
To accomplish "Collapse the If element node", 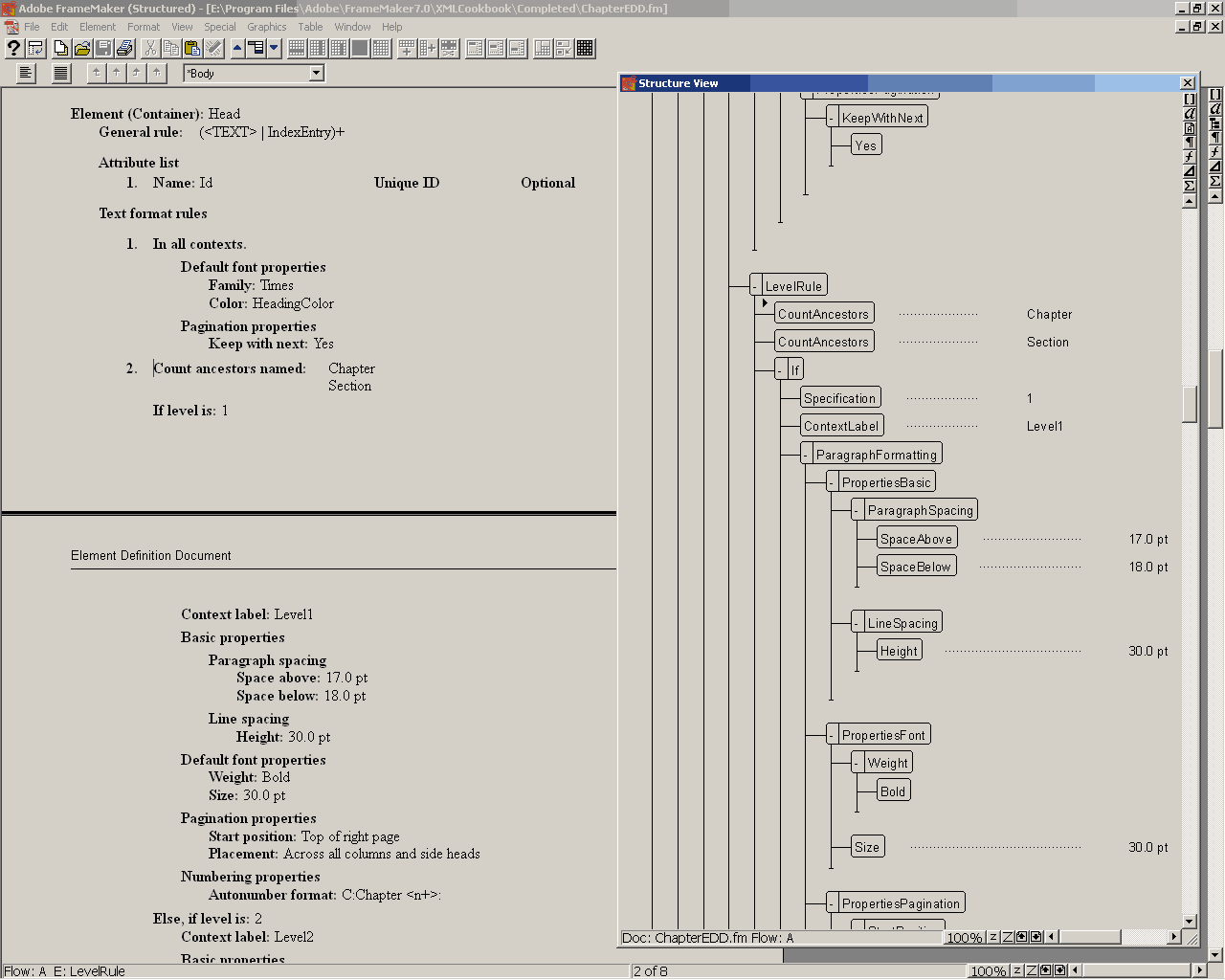I will click(x=781, y=370).
